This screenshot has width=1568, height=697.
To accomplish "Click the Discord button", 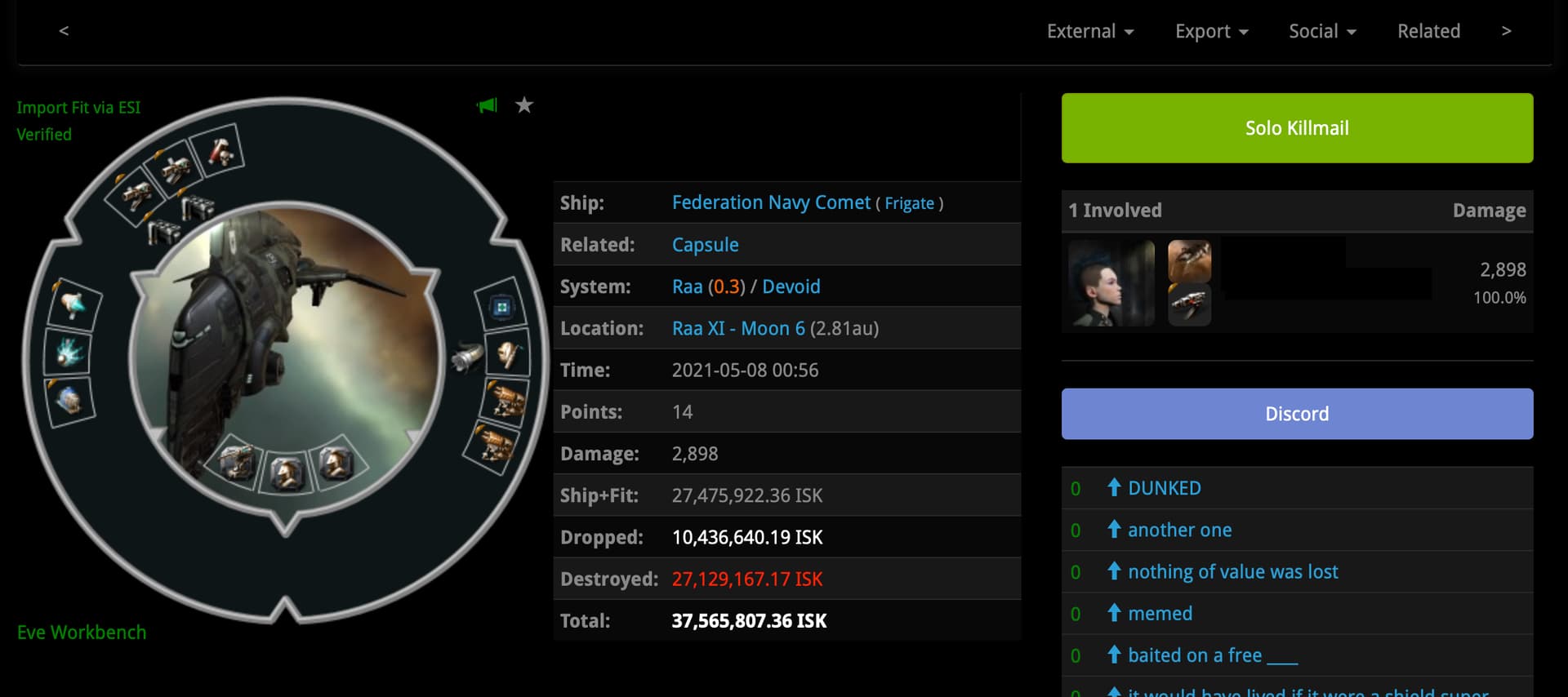I will pyautogui.click(x=1297, y=414).
